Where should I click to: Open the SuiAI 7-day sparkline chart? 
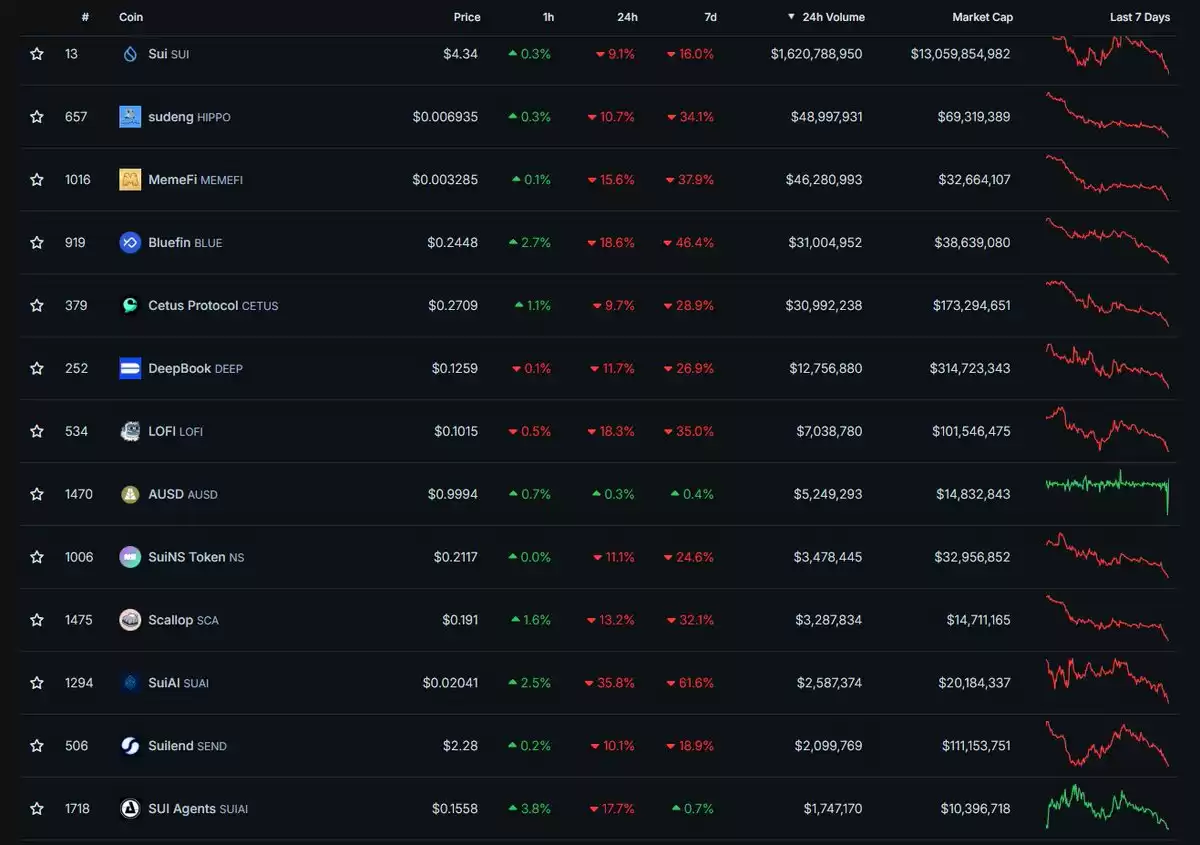point(1107,680)
